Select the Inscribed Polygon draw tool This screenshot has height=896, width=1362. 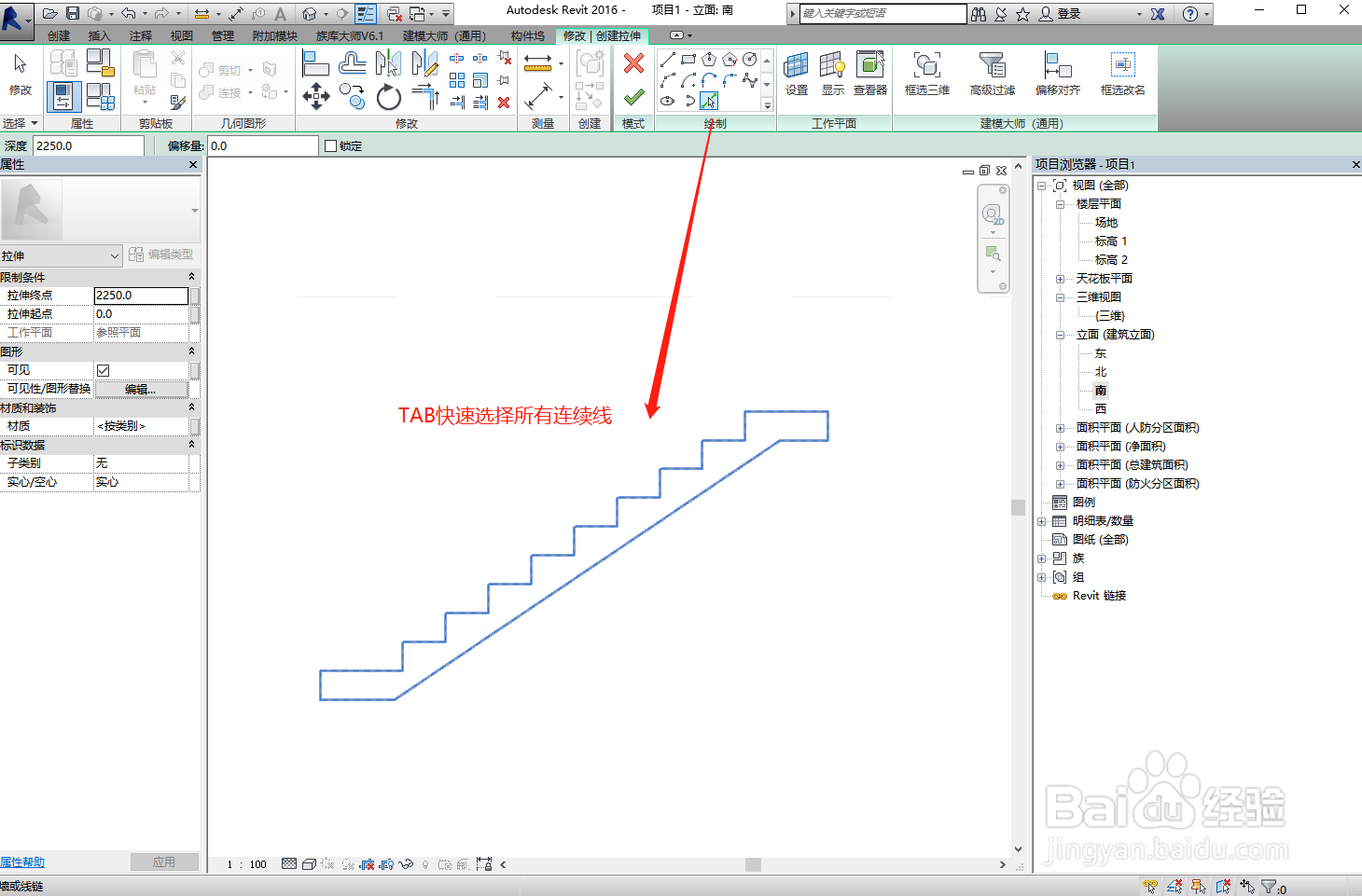709,60
